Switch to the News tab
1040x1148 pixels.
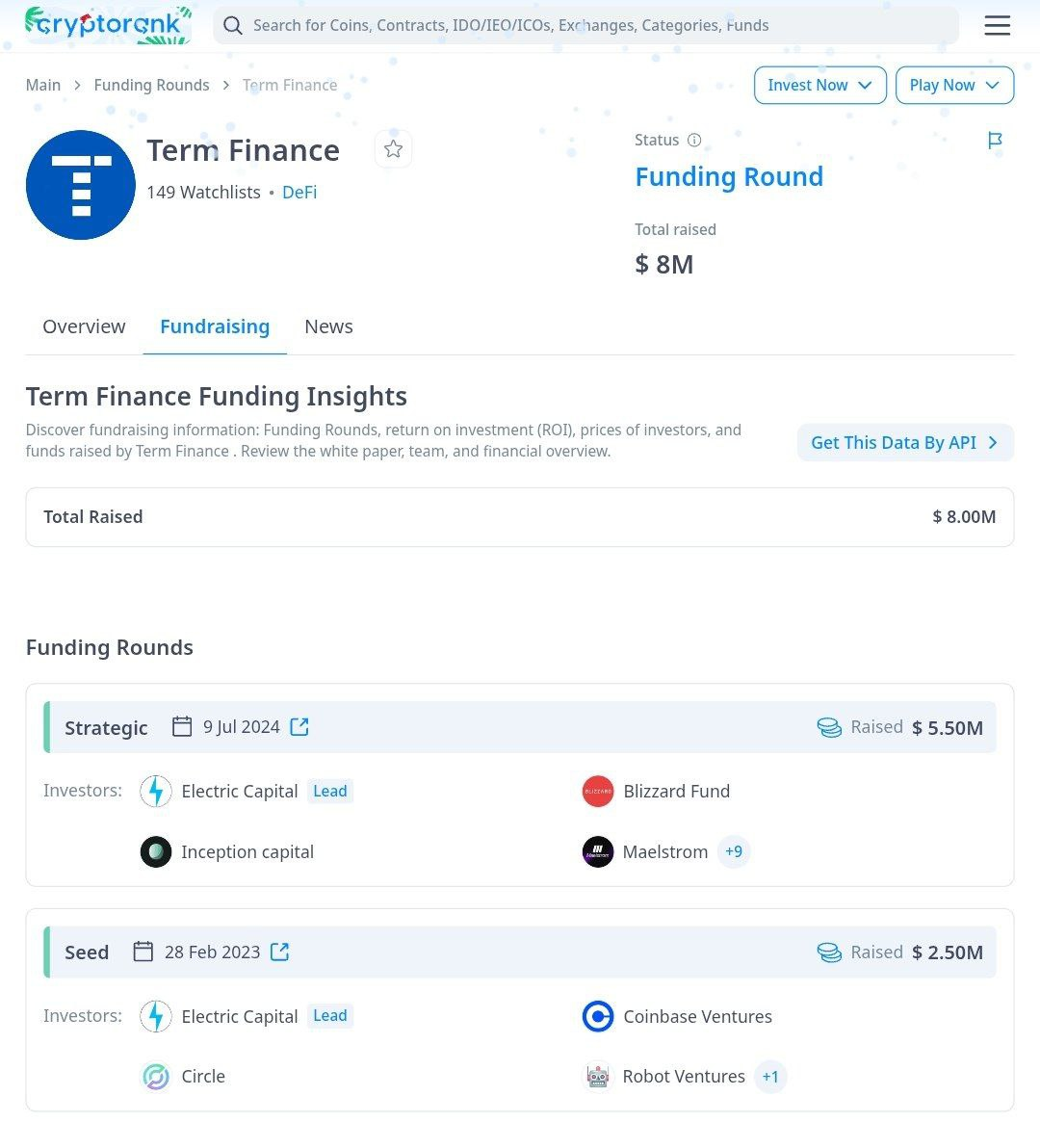(x=328, y=326)
